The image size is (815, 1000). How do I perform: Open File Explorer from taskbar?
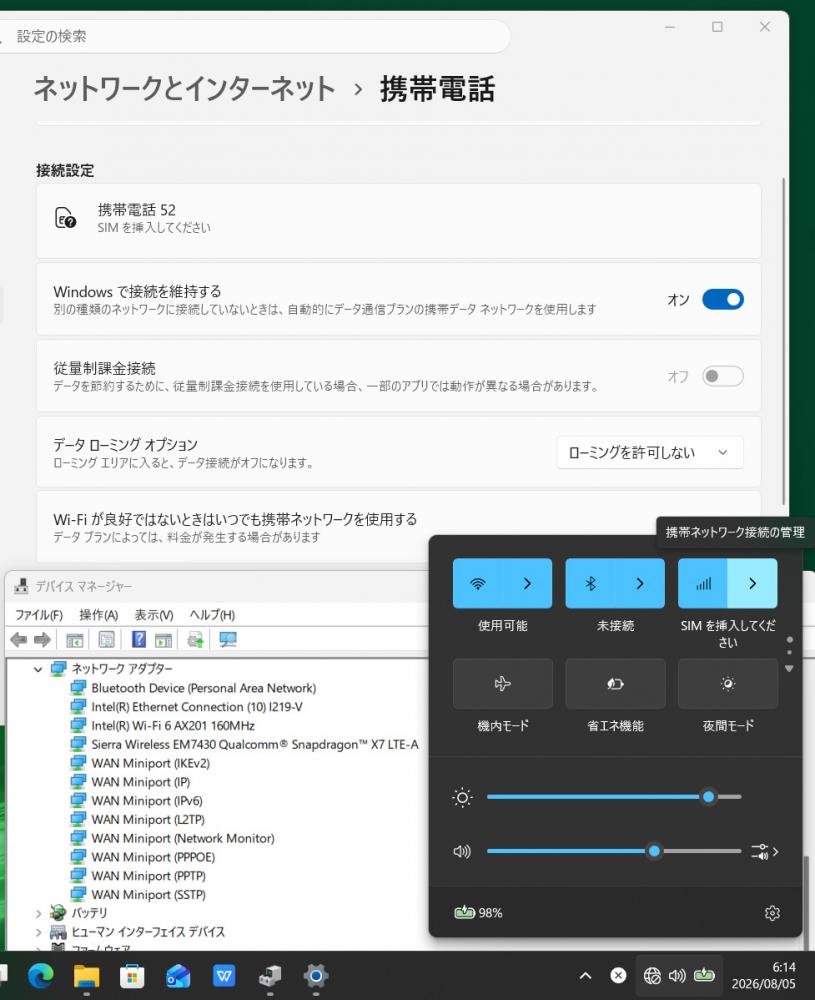click(87, 976)
